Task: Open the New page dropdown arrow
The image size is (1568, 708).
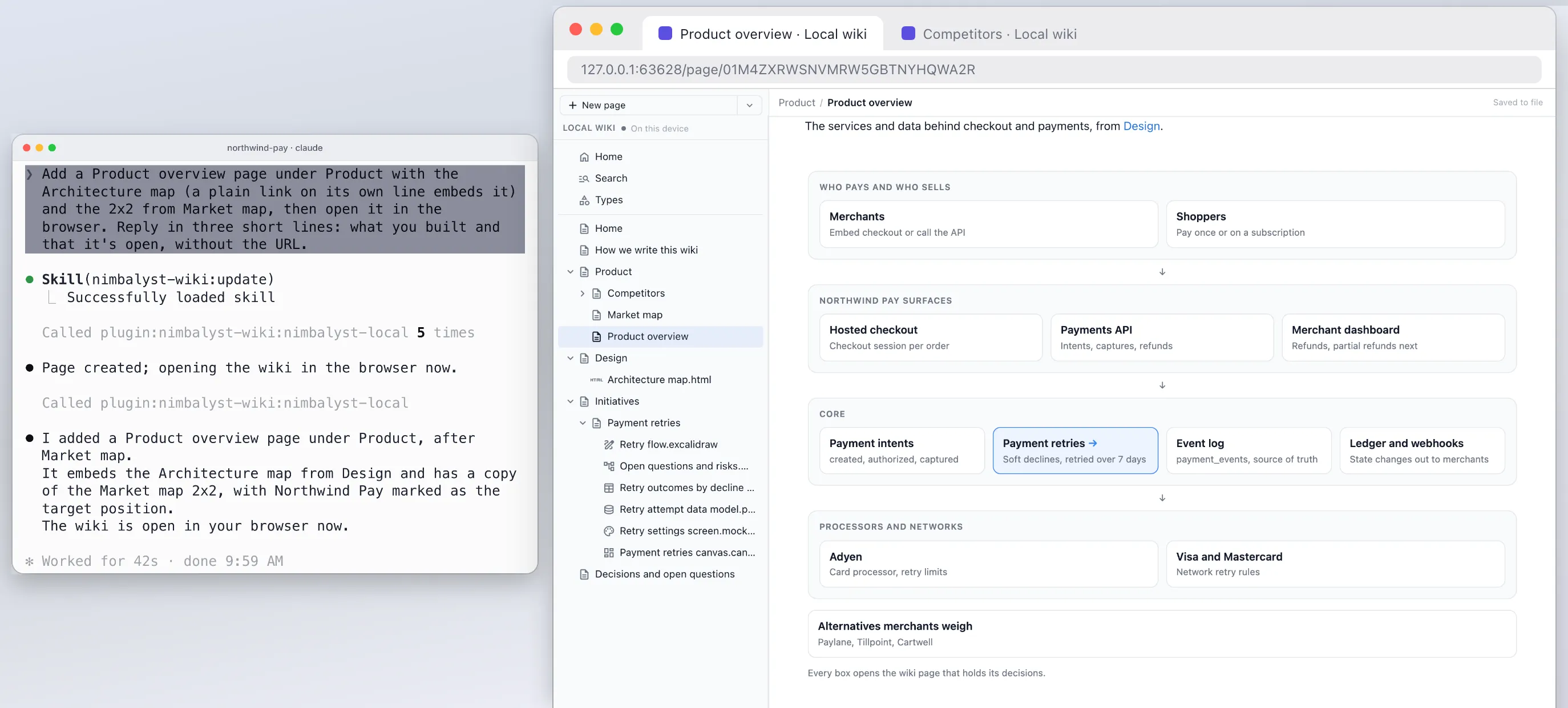Action: 749,105
